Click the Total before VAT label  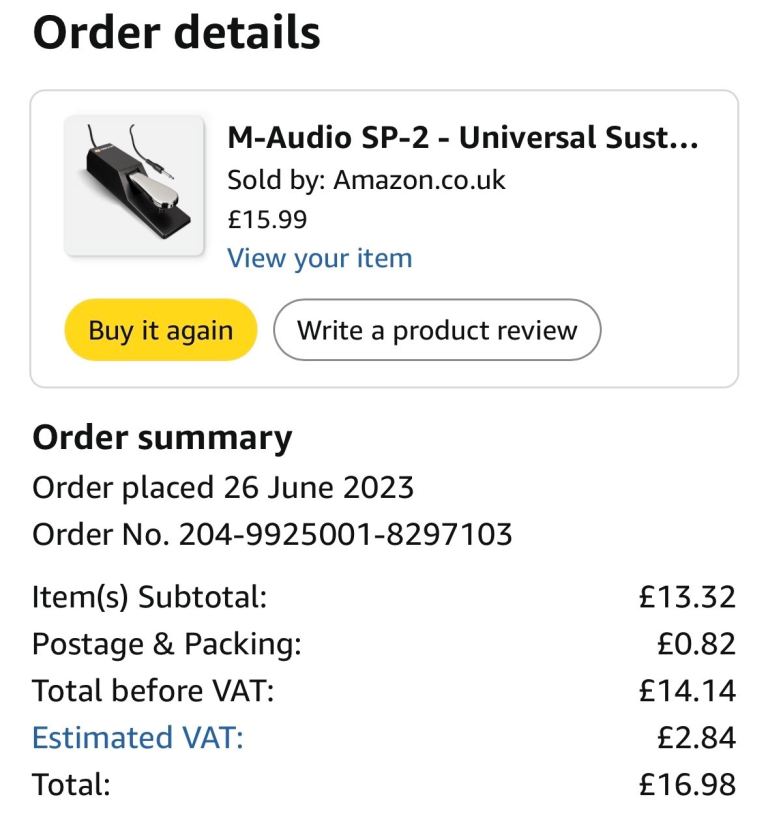click(x=153, y=690)
